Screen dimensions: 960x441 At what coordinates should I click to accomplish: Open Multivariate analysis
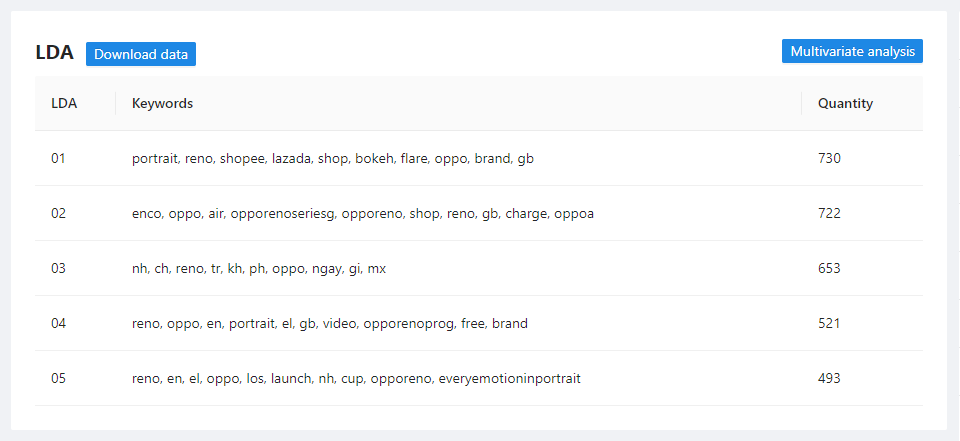click(852, 51)
